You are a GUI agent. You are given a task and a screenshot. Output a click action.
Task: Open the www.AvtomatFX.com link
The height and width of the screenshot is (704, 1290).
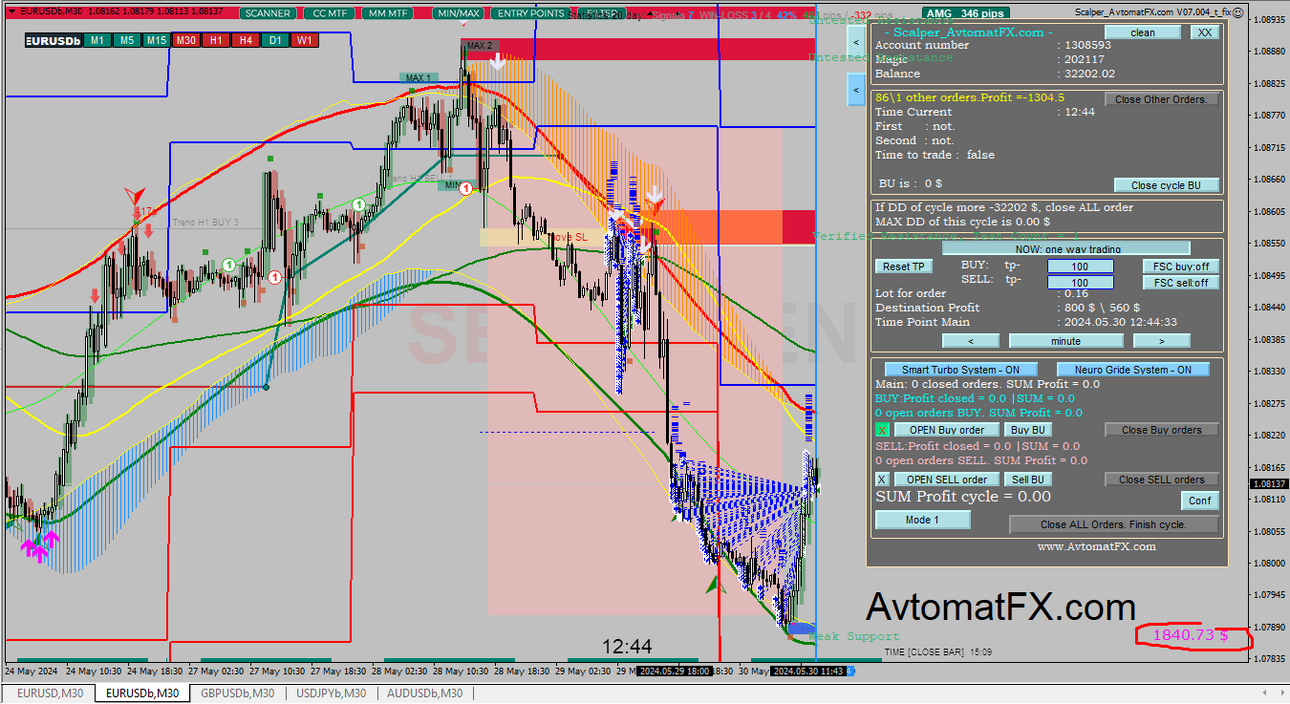pyautogui.click(x=1096, y=546)
